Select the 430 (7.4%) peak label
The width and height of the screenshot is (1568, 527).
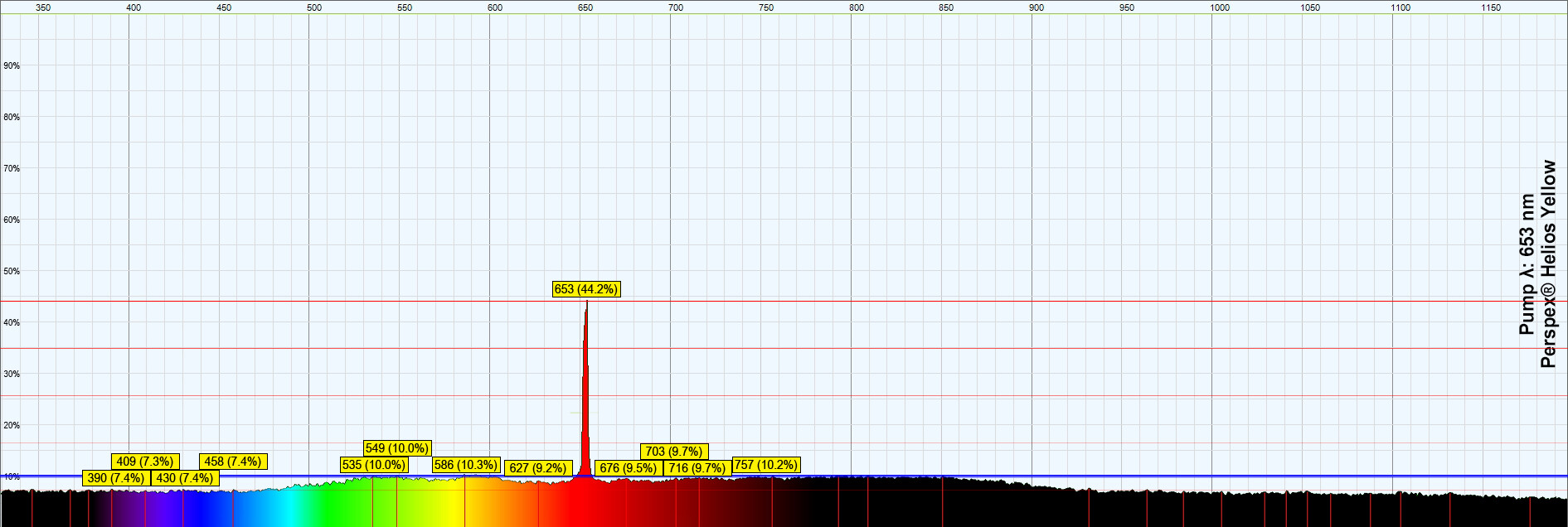tap(185, 478)
